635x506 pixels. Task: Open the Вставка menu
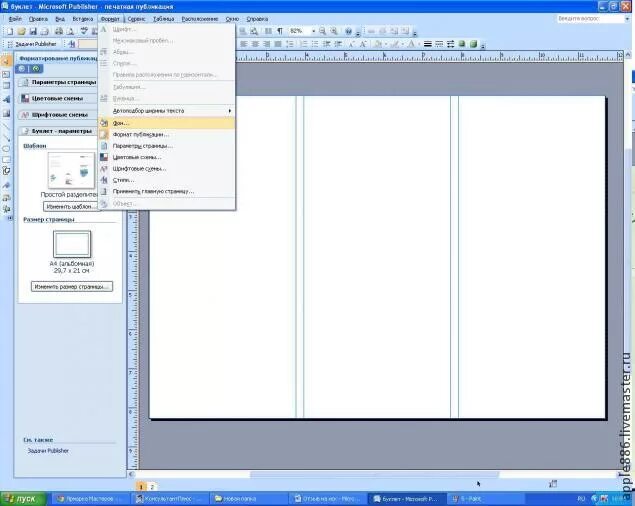pyautogui.click(x=83, y=19)
